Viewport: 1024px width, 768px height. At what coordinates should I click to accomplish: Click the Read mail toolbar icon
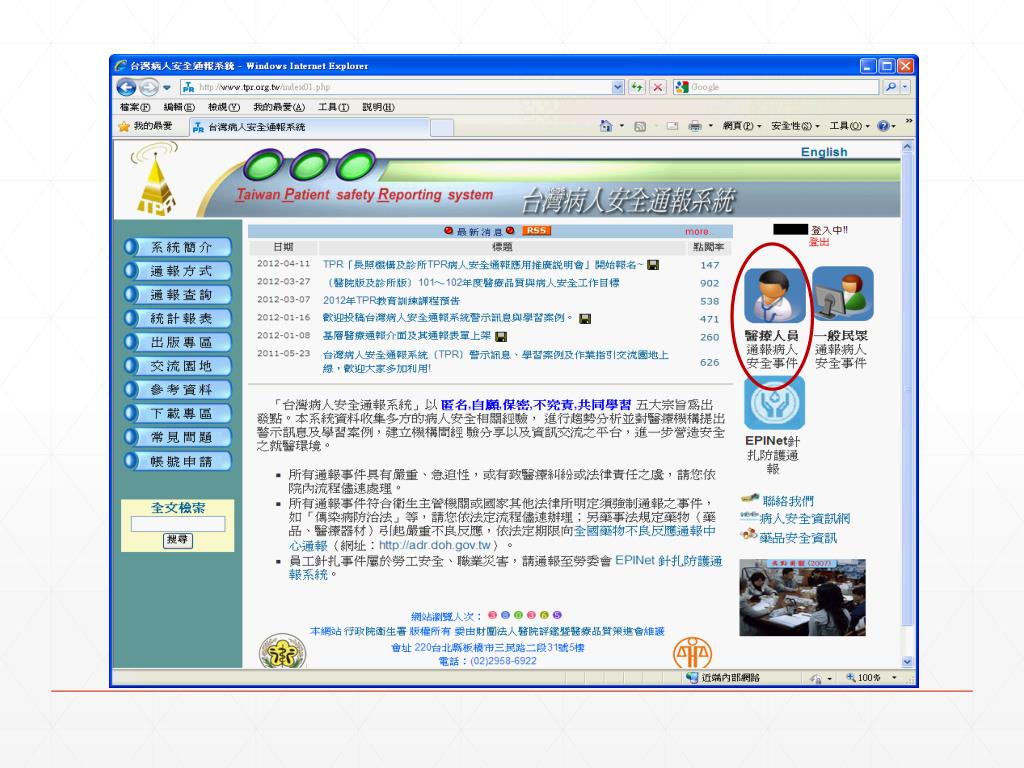pos(672,127)
